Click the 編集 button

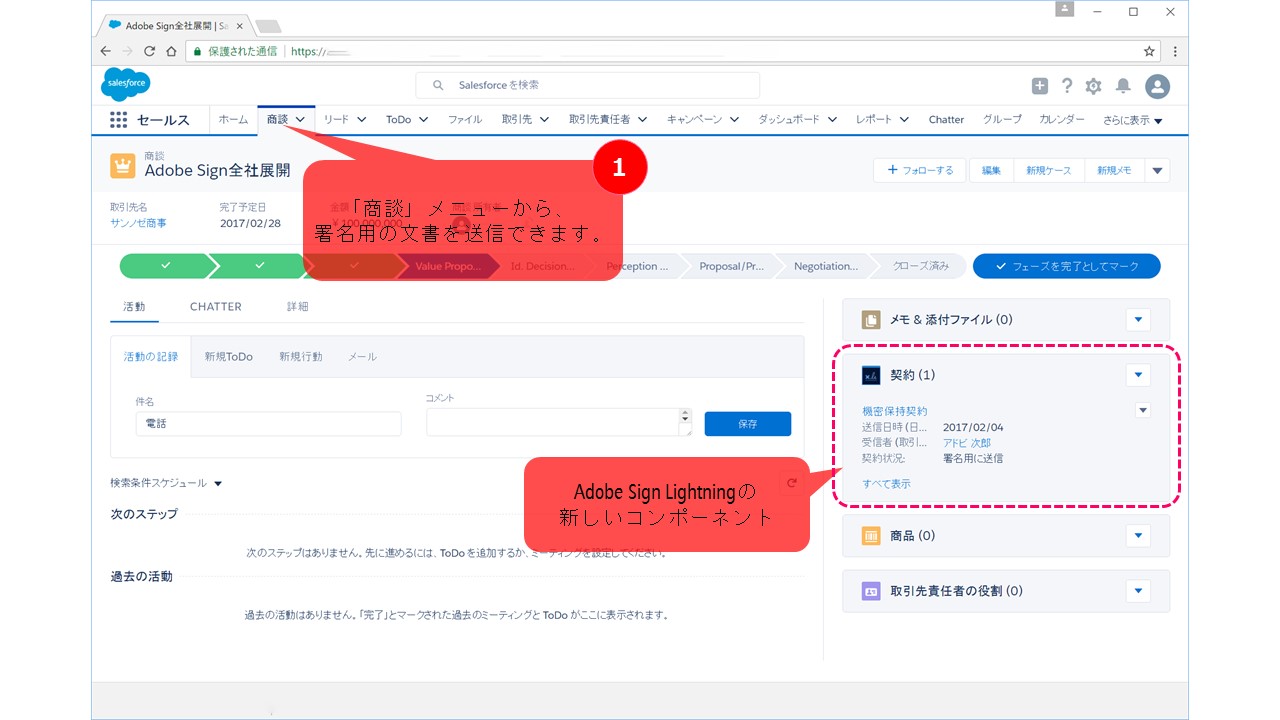click(x=991, y=171)
